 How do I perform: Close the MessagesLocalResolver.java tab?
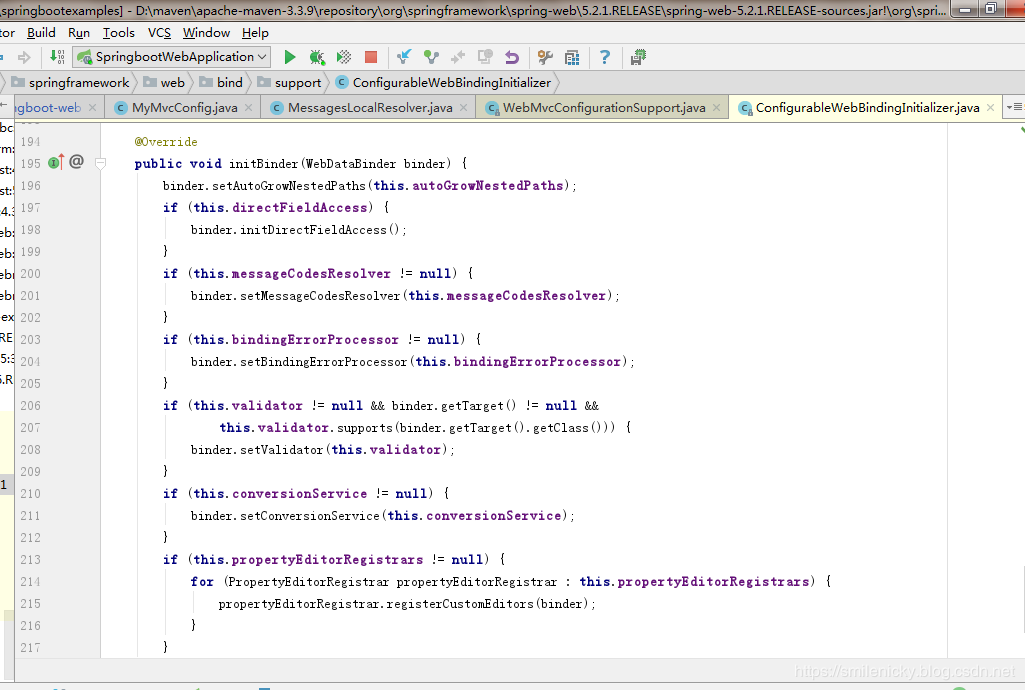[465, 108]
